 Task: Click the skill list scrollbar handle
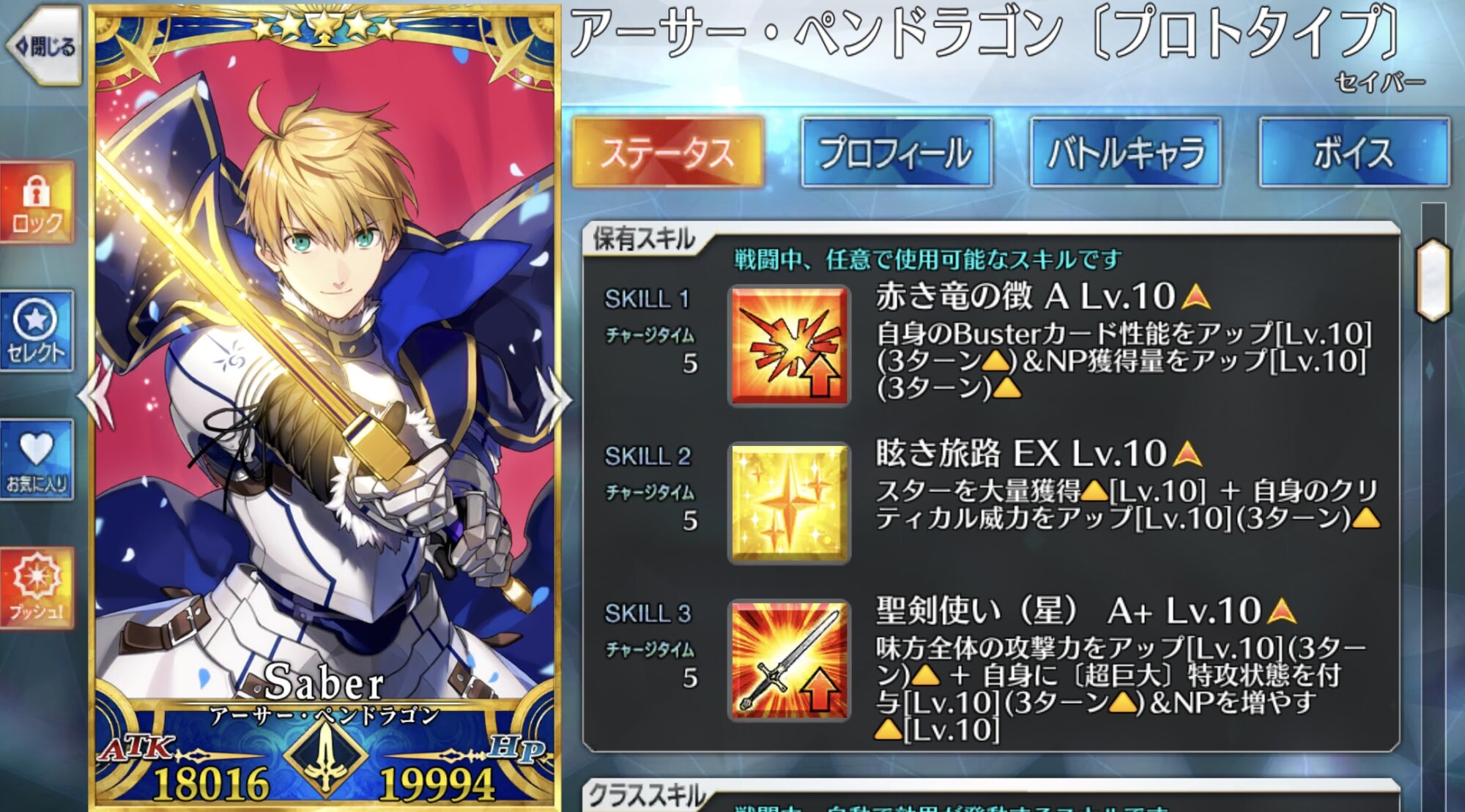(x=1434, y=279)
